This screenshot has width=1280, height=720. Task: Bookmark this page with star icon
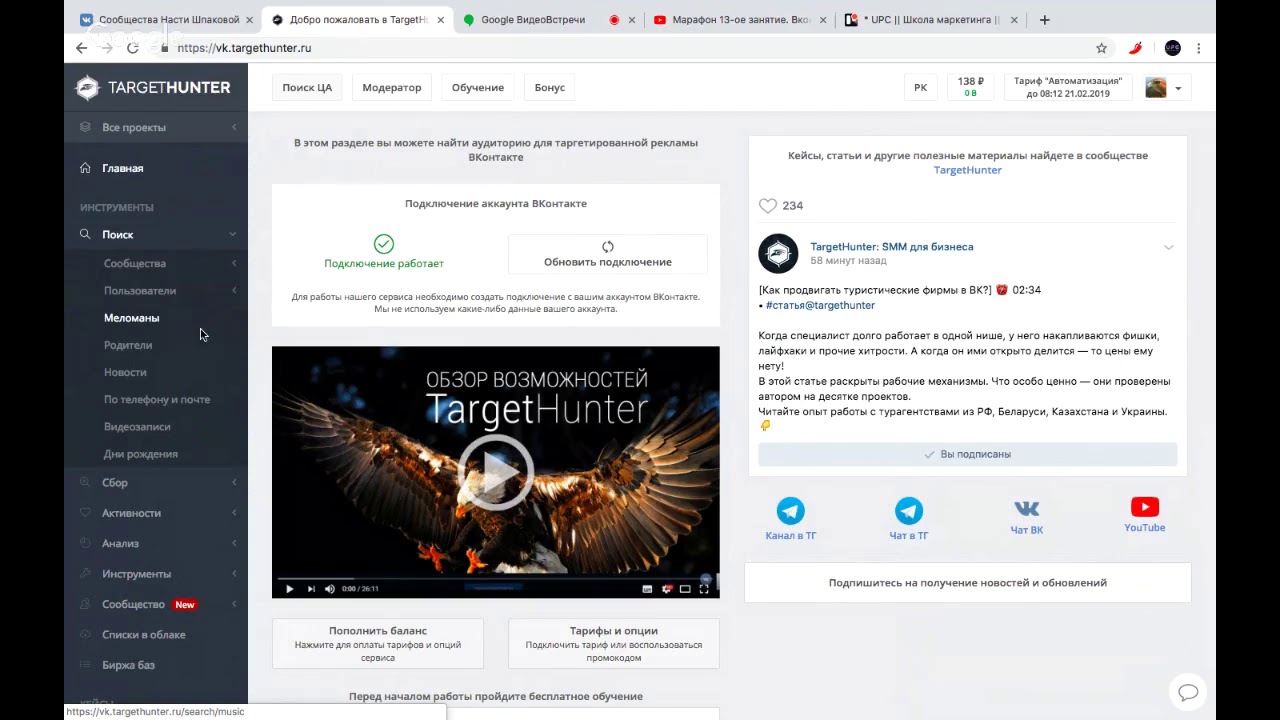pos(1101,48)
